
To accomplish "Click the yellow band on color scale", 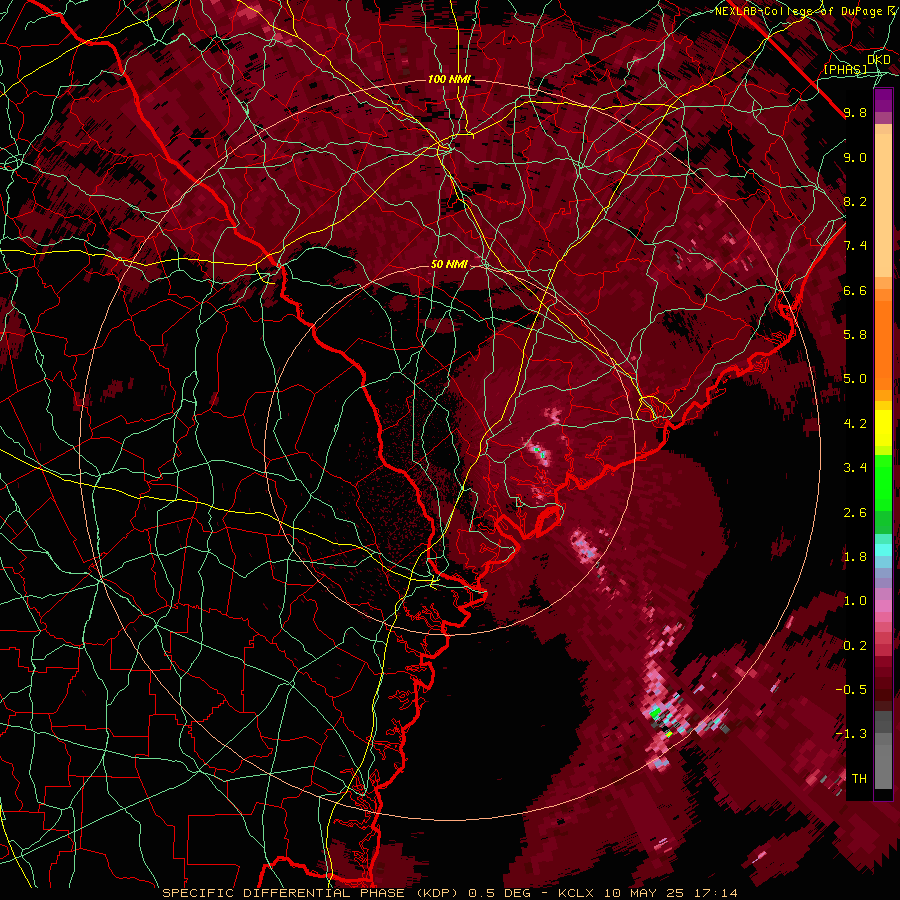I will [x=883, y=428].
